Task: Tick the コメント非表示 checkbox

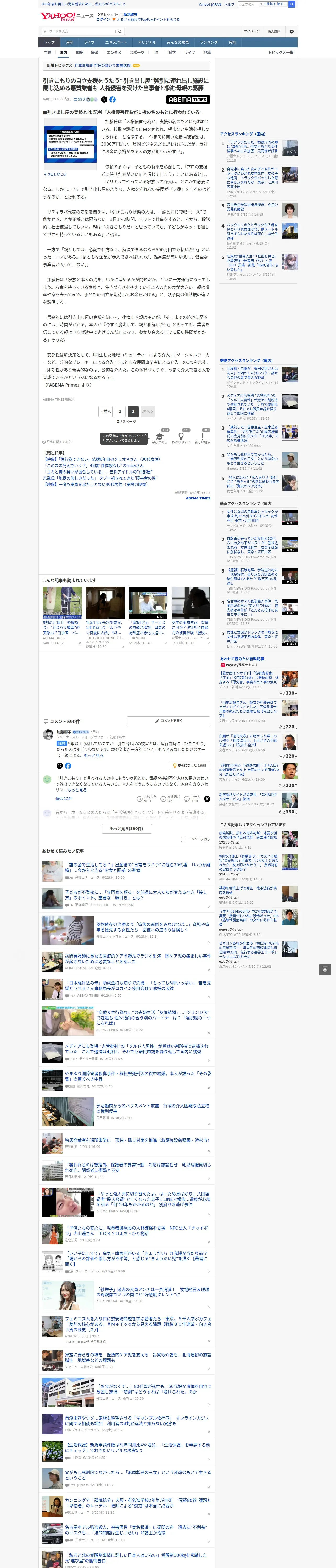Action: click(x=183, y=839)
